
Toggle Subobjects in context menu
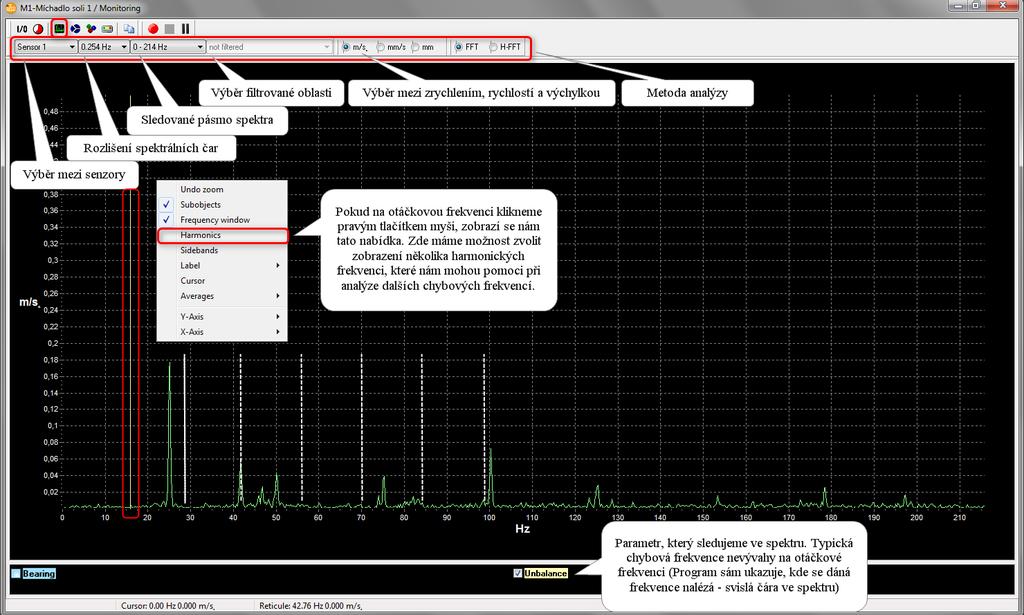pos(222,204)
